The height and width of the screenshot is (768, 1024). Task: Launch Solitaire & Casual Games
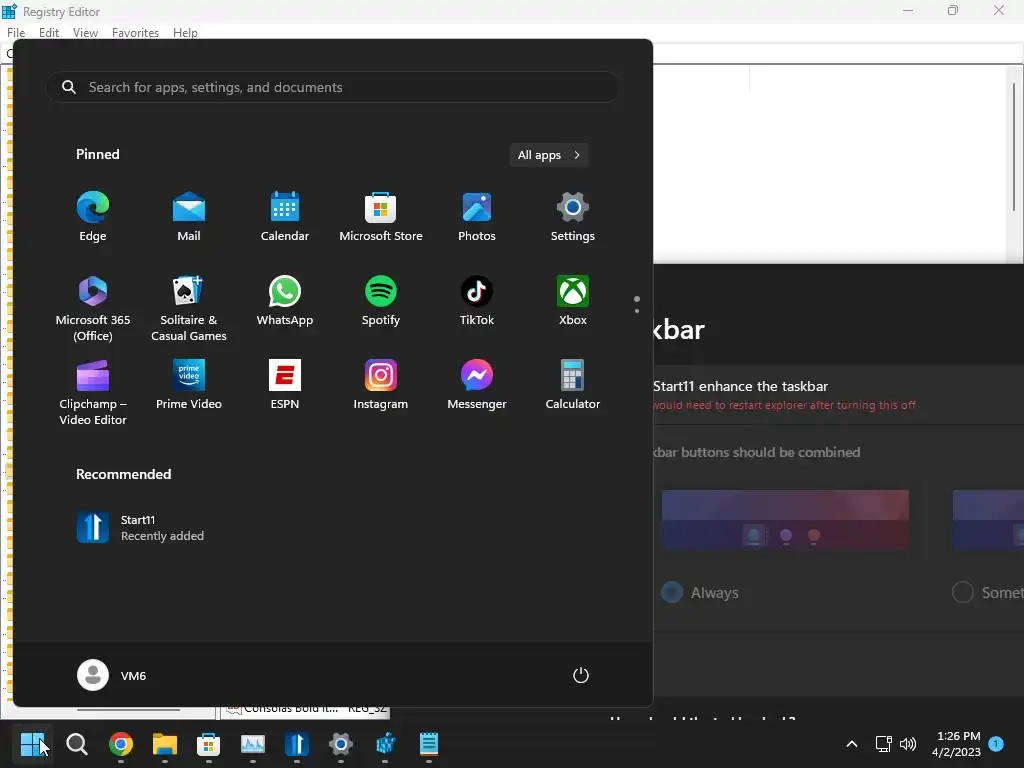(x=189, y=308)
